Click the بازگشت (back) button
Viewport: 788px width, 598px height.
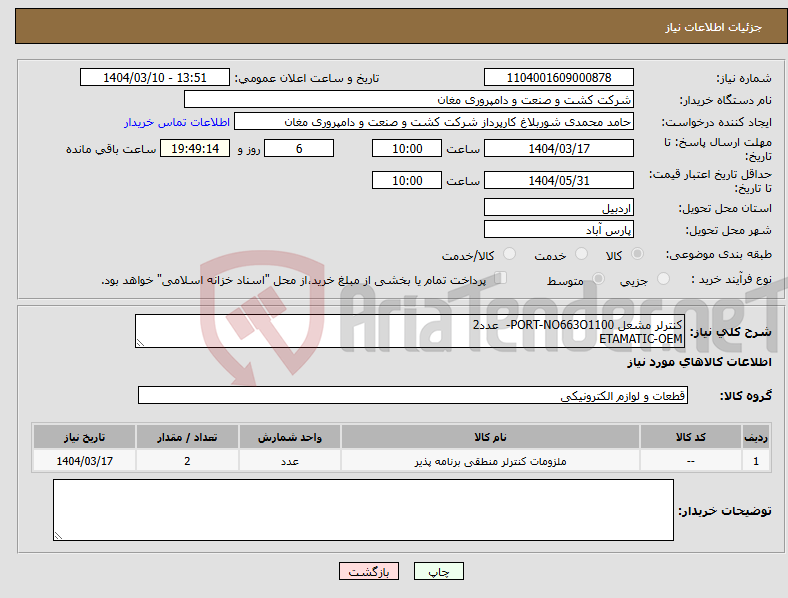pyautogui.click(x=369, y=571)
